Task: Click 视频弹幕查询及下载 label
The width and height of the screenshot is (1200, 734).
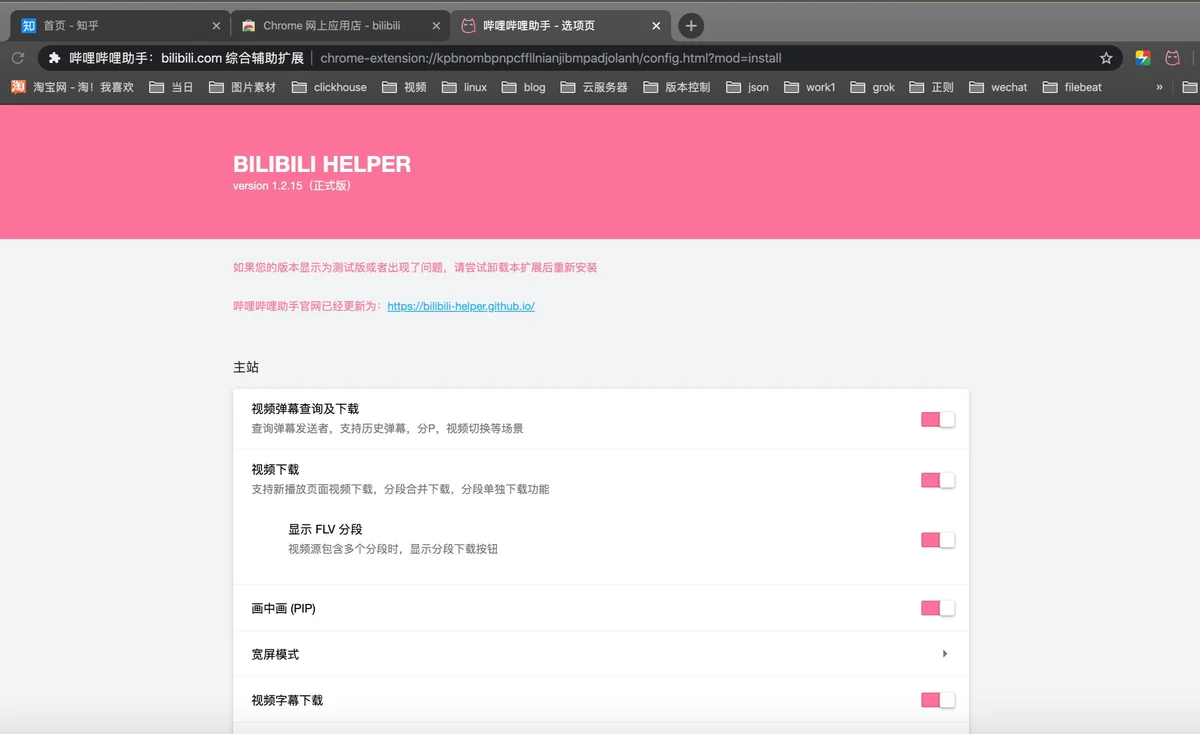Action: tap(305, 409)
